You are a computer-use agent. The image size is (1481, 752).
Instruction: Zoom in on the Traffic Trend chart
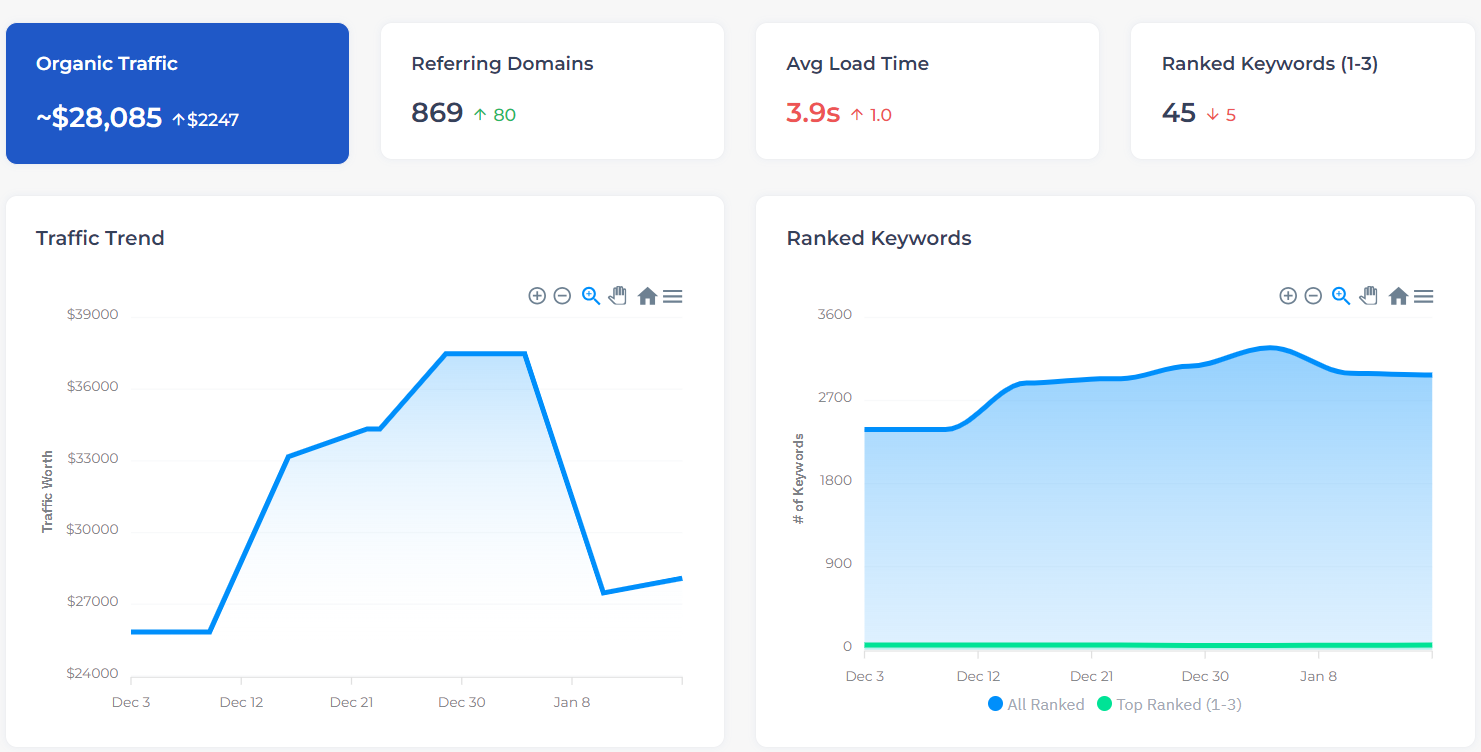point(537,296)
